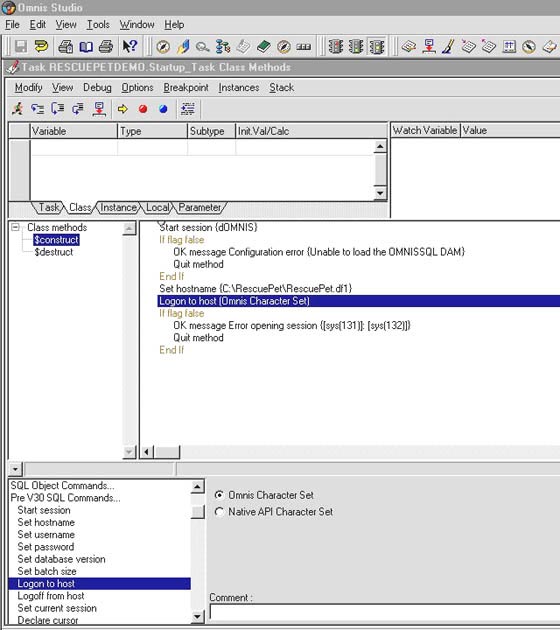Open the Debug menu
Screen dimensions: 560x630
click(x=97, y=88)
